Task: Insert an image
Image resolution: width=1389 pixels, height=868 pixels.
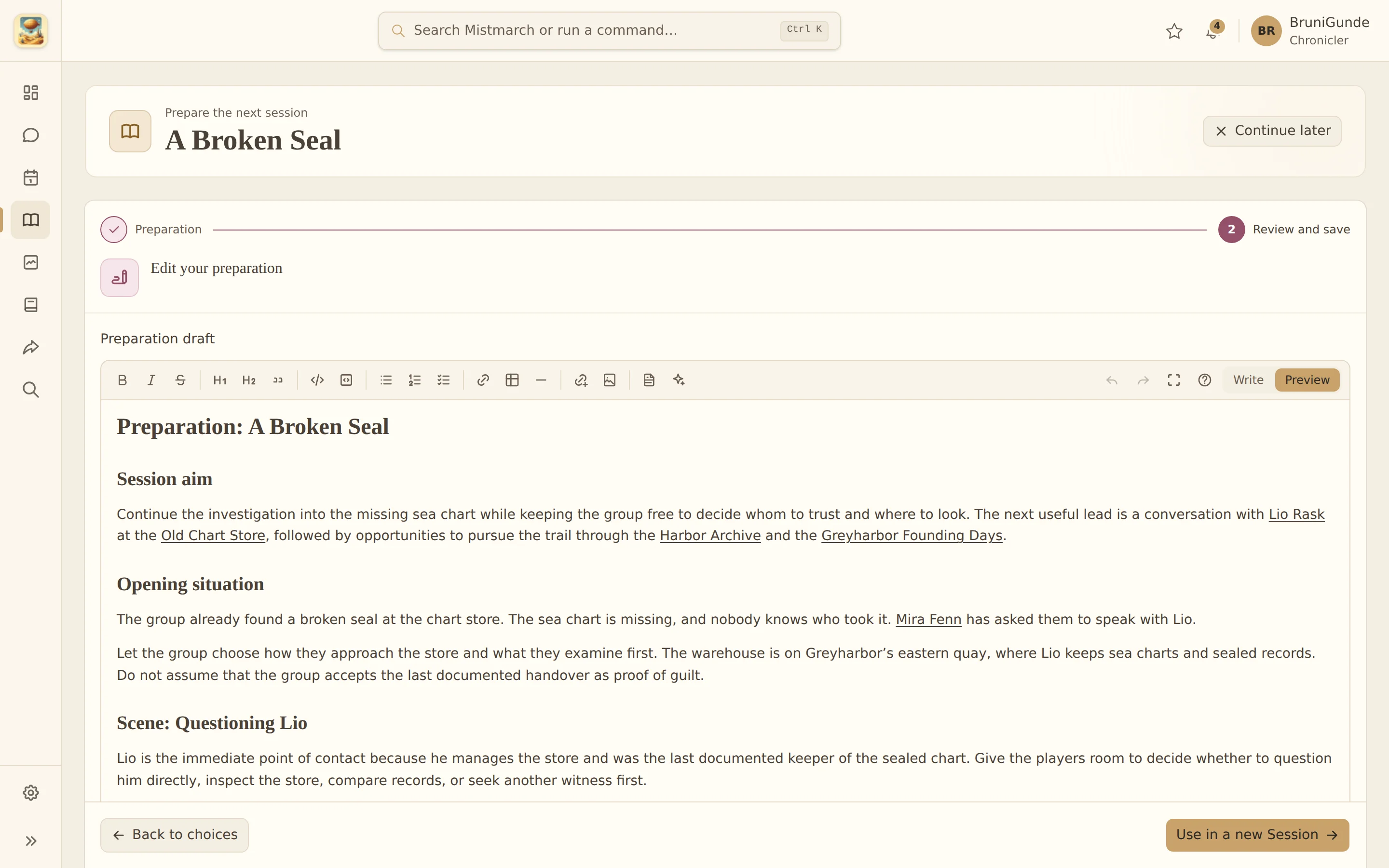Action: point(610,380)
